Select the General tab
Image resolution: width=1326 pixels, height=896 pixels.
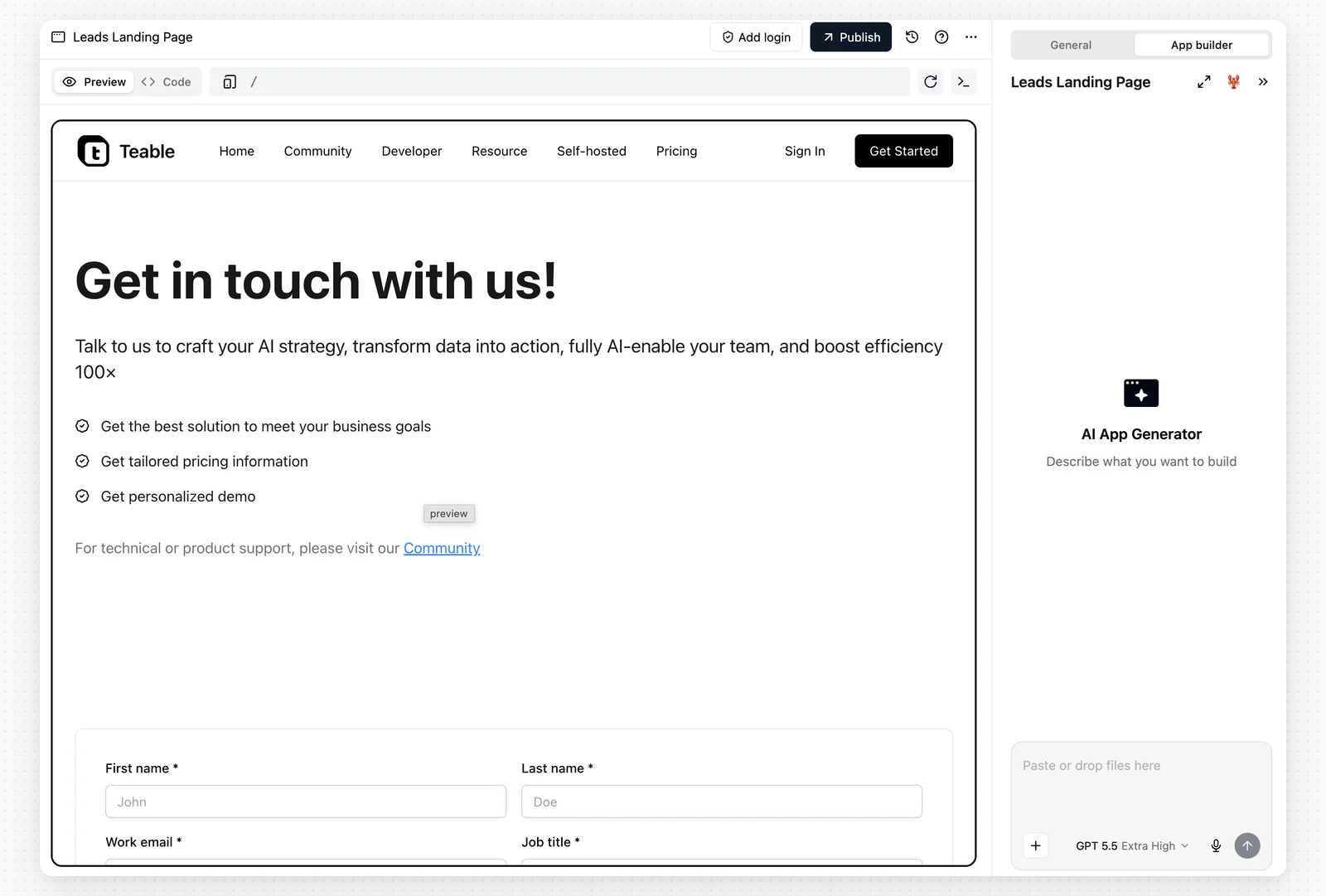click(1071, 45)
